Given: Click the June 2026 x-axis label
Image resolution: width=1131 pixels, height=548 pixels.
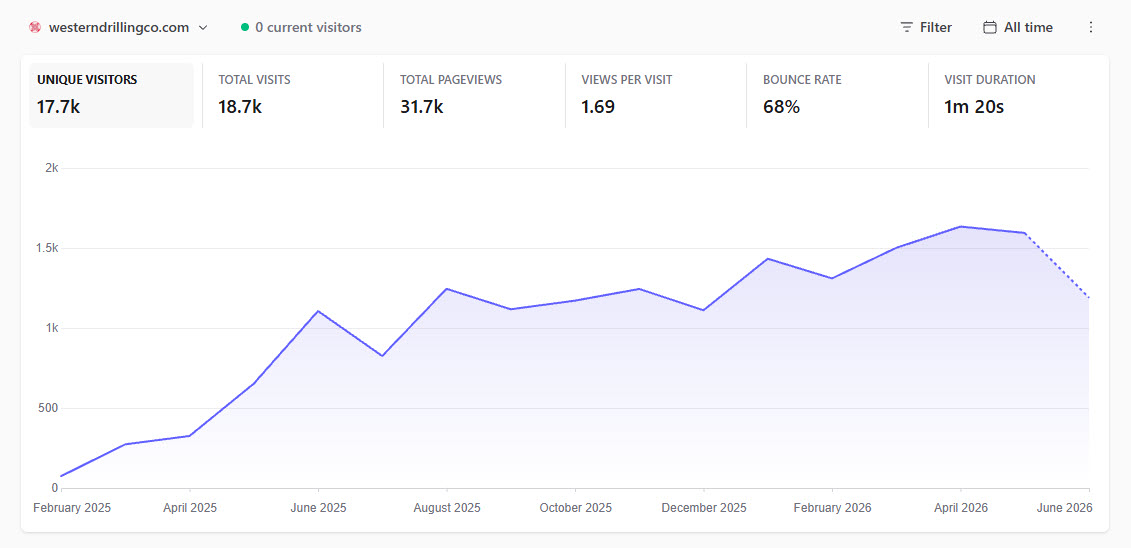Looking at the screenshot, I should click(1065, 508).
